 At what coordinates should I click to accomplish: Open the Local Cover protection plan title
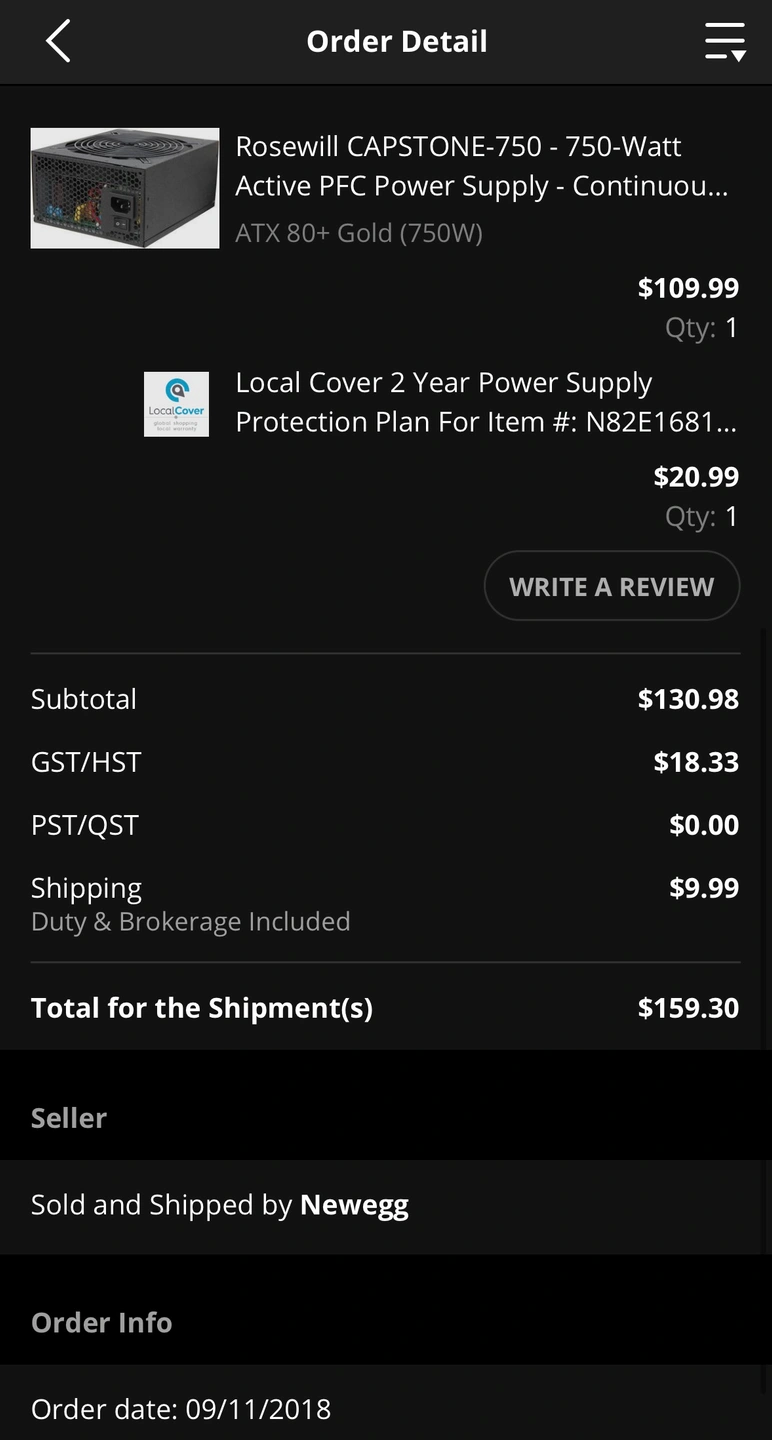point(485,402)
